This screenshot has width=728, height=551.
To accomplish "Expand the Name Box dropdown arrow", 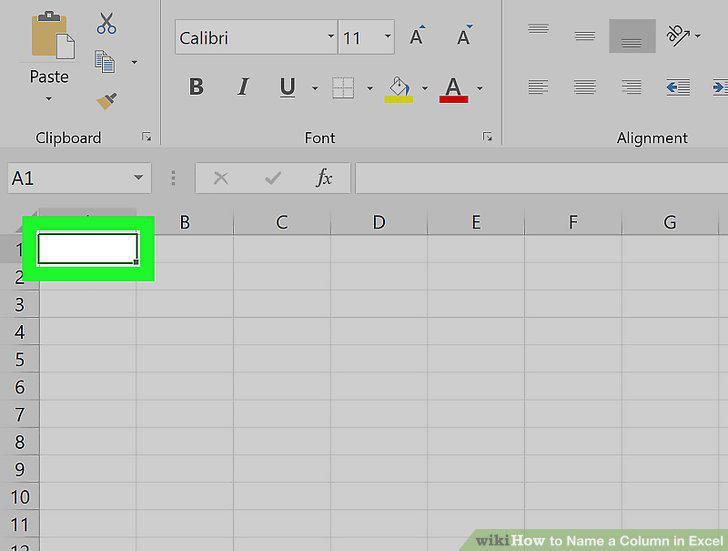I will 138,178.
